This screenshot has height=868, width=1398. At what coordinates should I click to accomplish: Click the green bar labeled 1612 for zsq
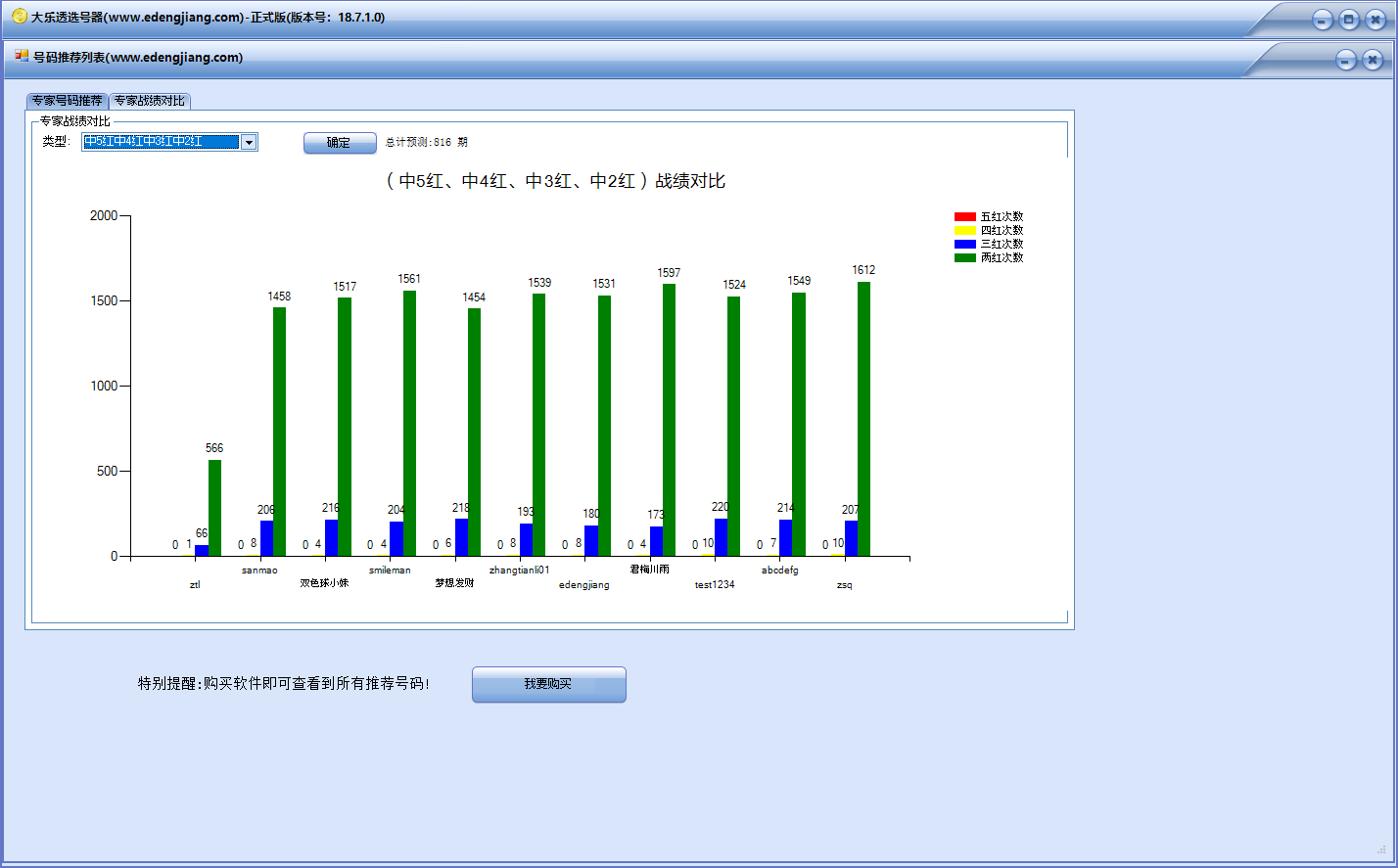pos(863,419)
